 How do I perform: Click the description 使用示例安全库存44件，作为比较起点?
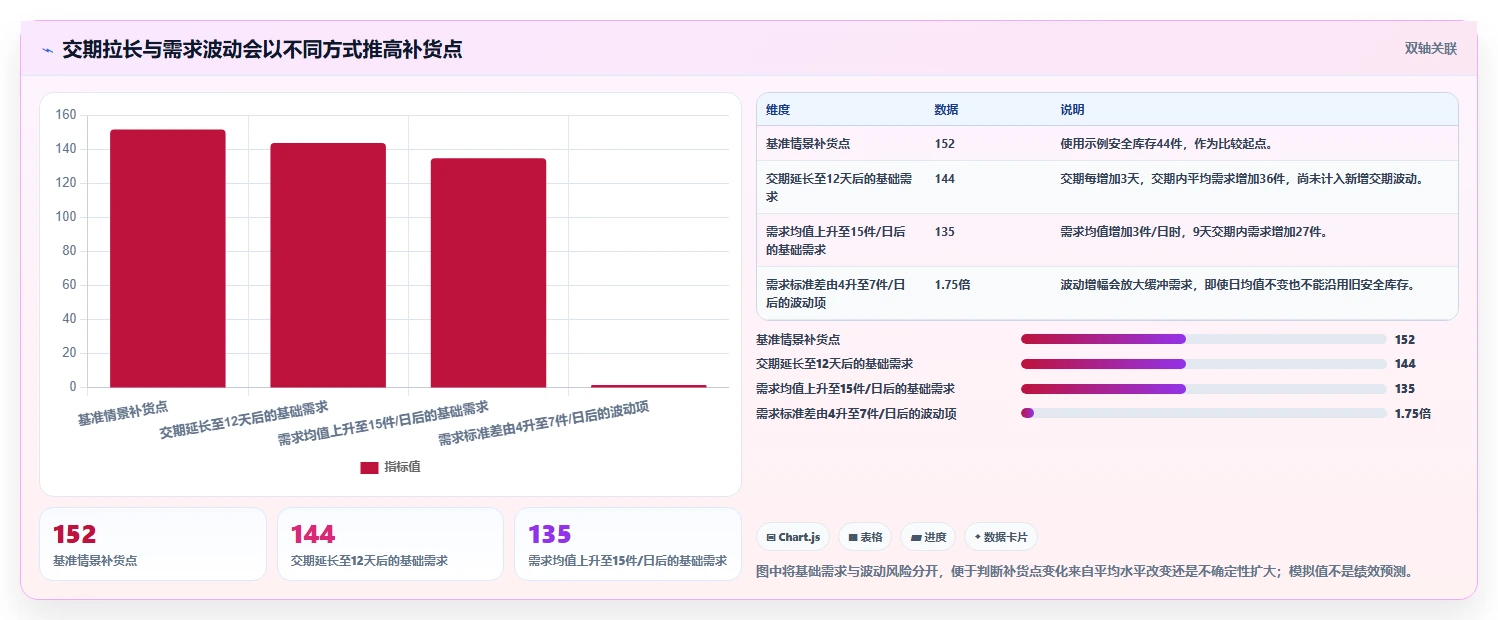[x=1166, y=144]
